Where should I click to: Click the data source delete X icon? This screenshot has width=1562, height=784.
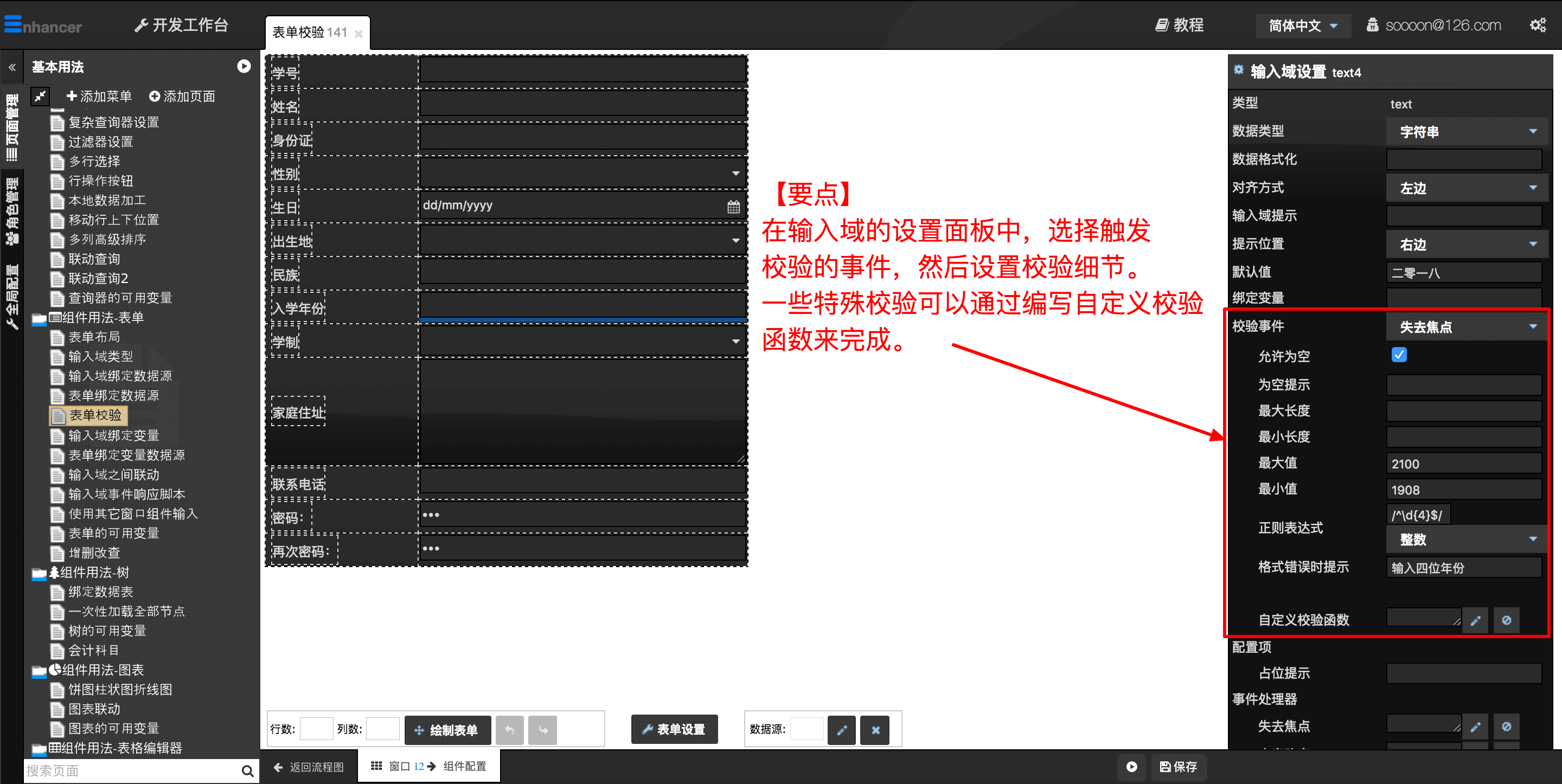pyautogui.click(x=875, y=730)
